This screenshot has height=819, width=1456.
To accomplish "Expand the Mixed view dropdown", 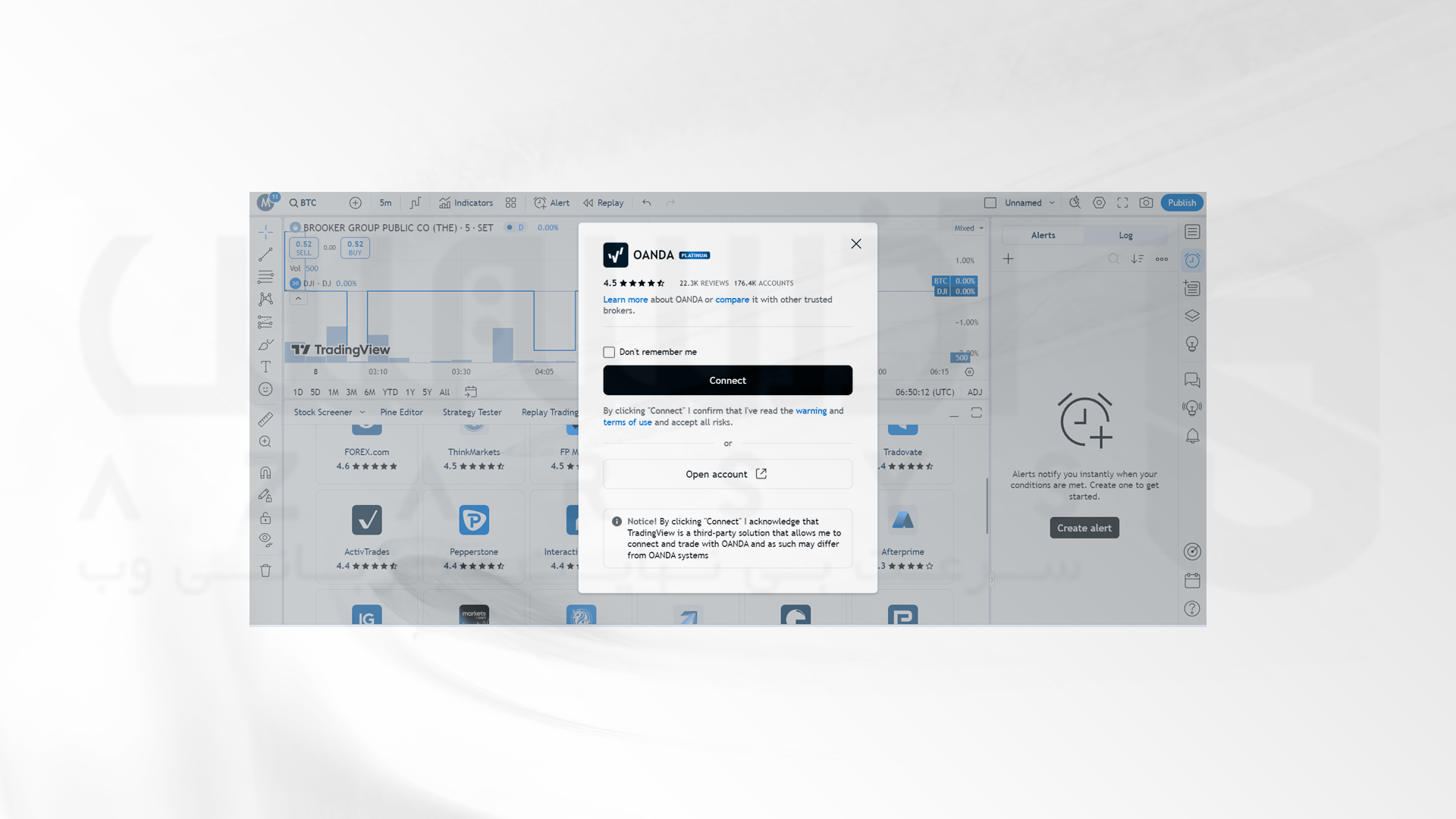I will pos(968,227).
